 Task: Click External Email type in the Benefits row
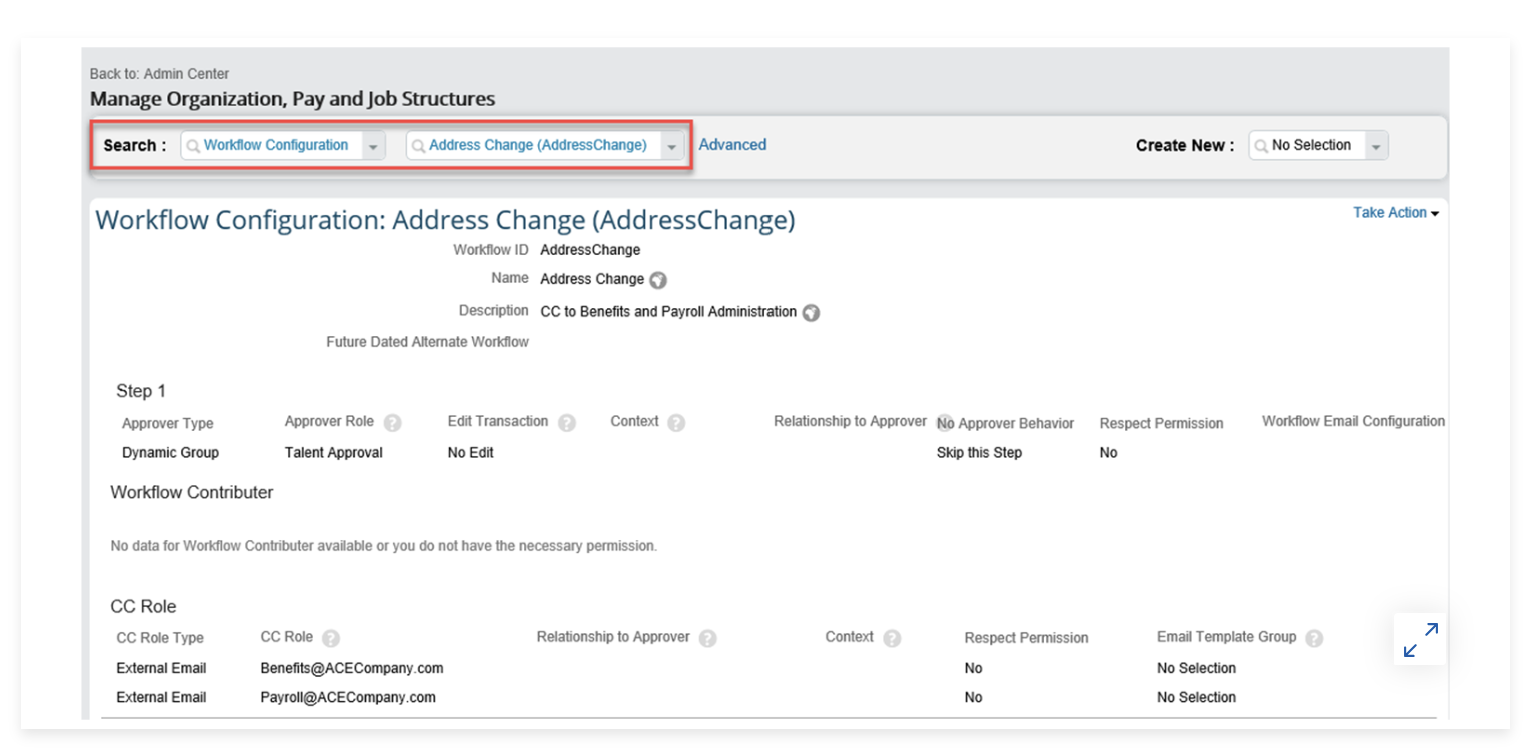(161, 668)
